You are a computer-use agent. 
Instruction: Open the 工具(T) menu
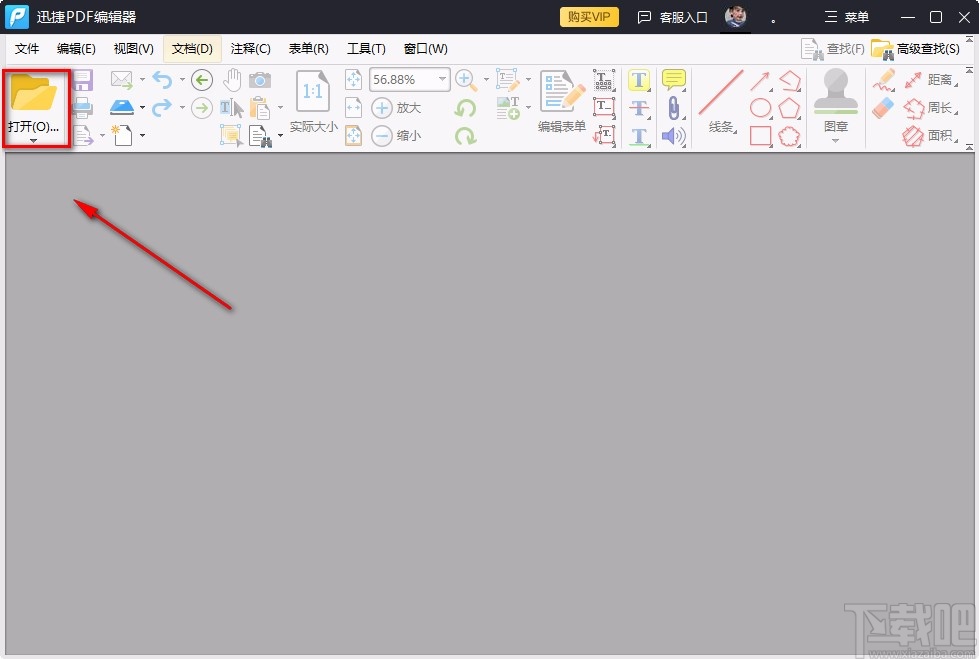click(x=366, y=48)
